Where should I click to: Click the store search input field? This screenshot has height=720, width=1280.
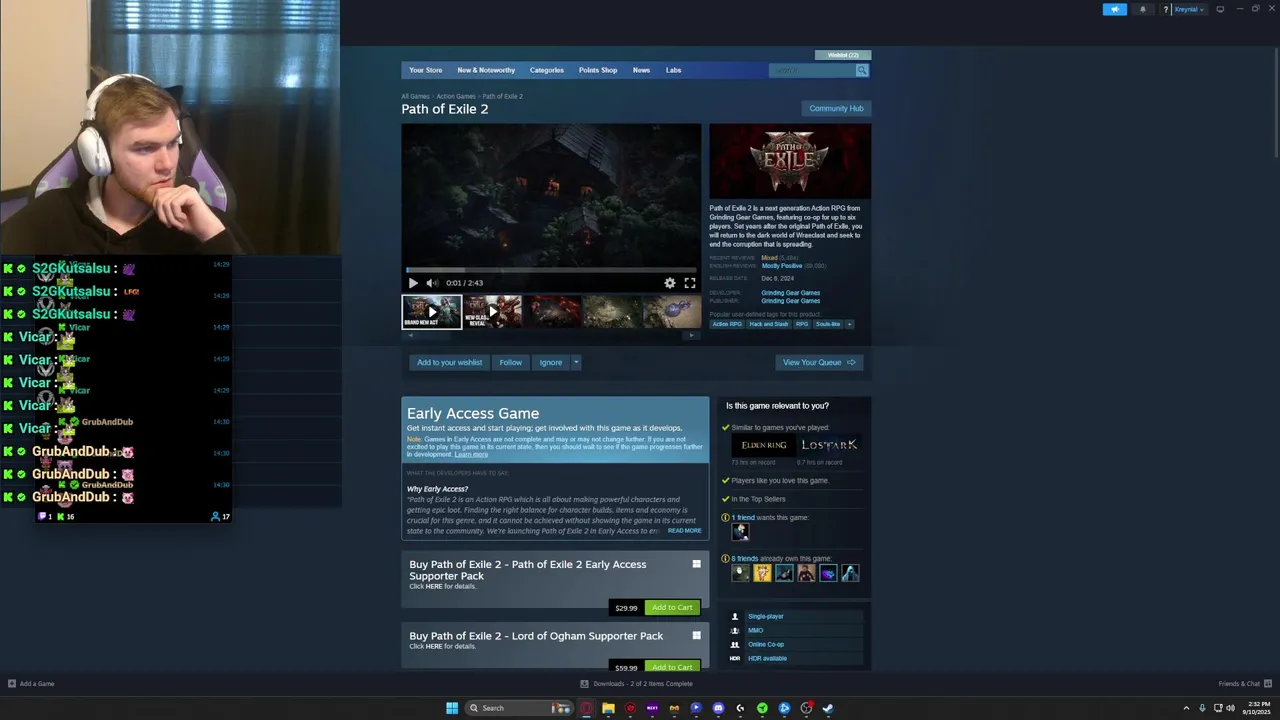[812, 70]
